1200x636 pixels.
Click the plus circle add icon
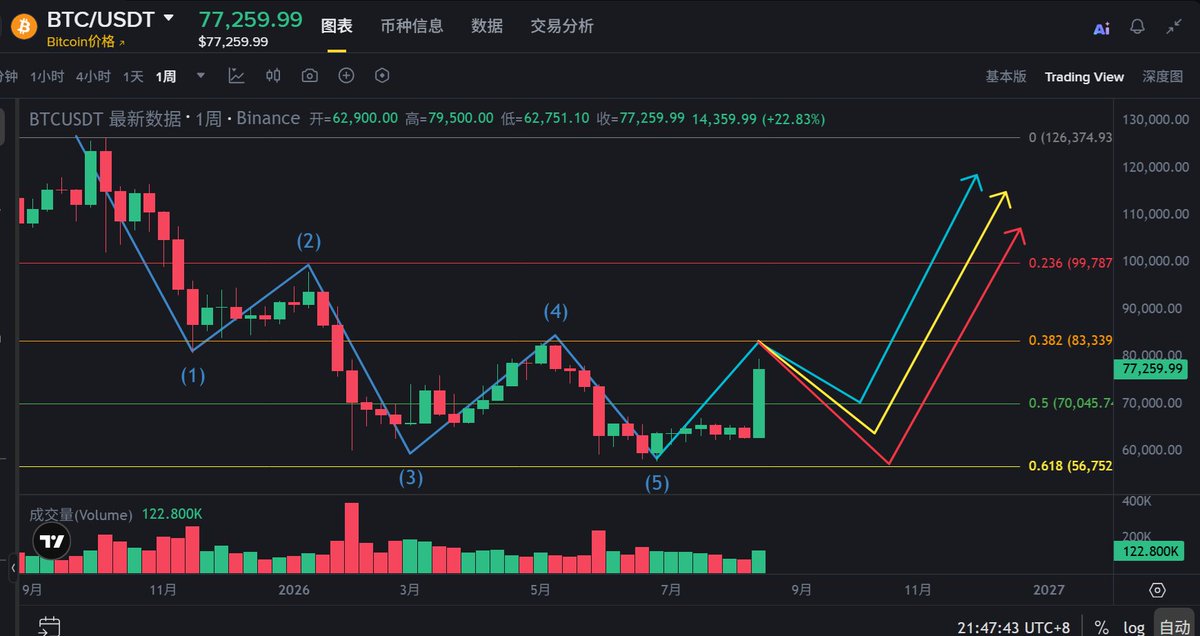[x=346, y=75]
